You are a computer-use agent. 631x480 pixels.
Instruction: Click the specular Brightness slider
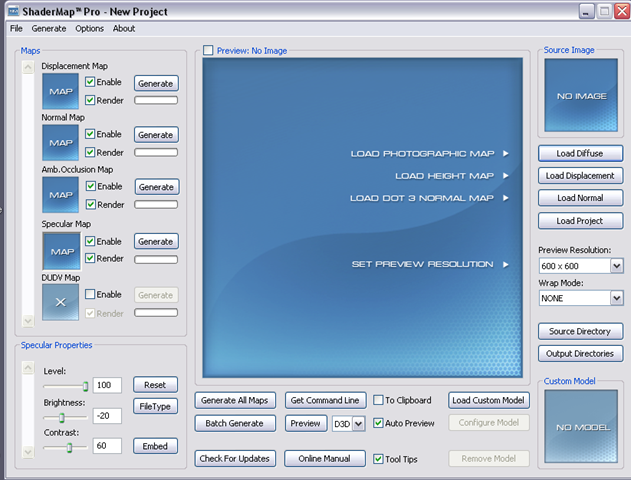coord(62,417)
